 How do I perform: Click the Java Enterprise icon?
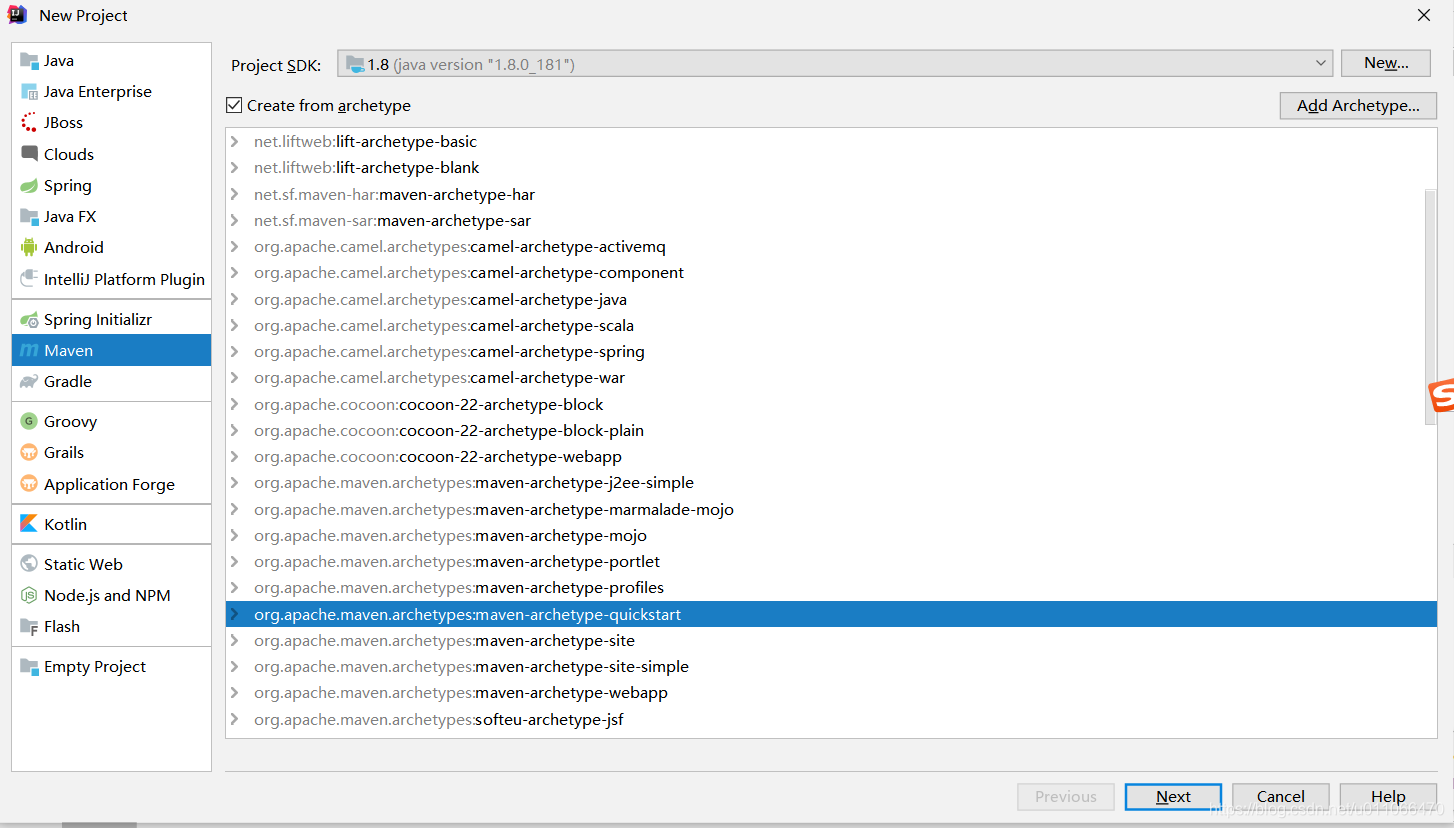coord(29,92)
